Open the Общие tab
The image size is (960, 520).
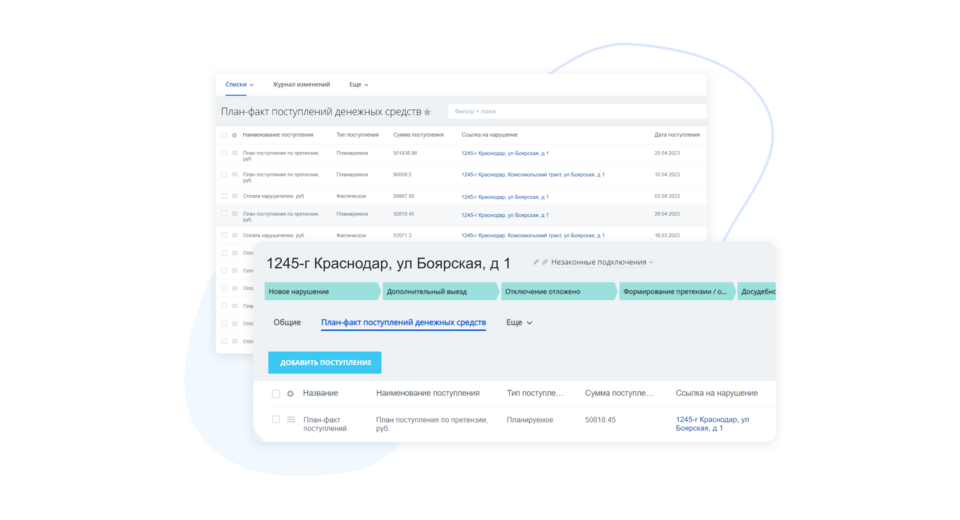pyautogui.click(x=287, y=323)
